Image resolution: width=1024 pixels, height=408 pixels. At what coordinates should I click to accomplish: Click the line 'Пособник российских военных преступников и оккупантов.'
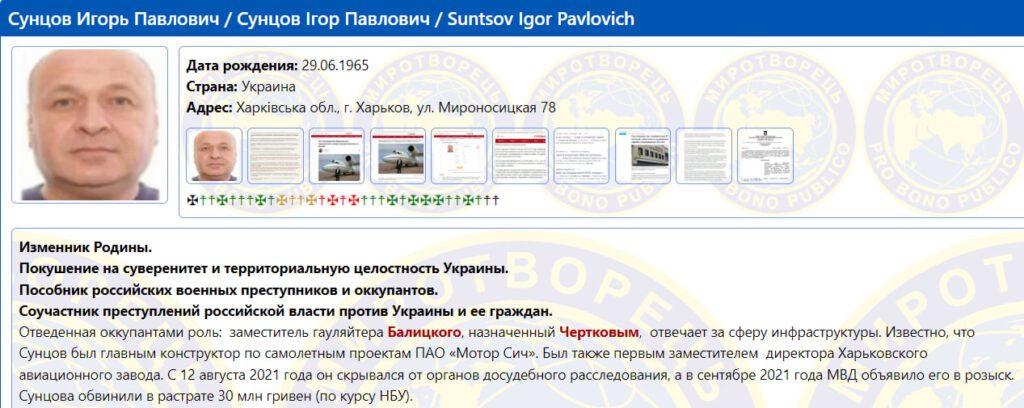228,290
